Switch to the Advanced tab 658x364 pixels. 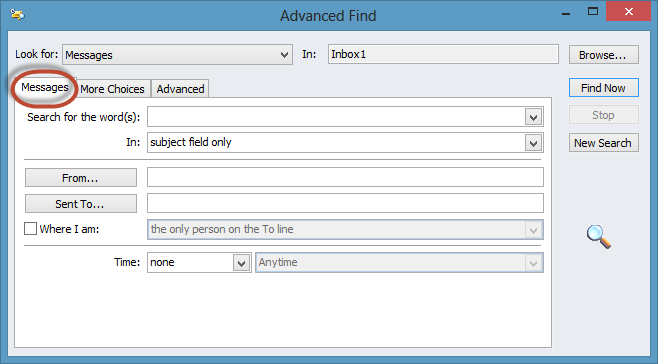(180, 89)
